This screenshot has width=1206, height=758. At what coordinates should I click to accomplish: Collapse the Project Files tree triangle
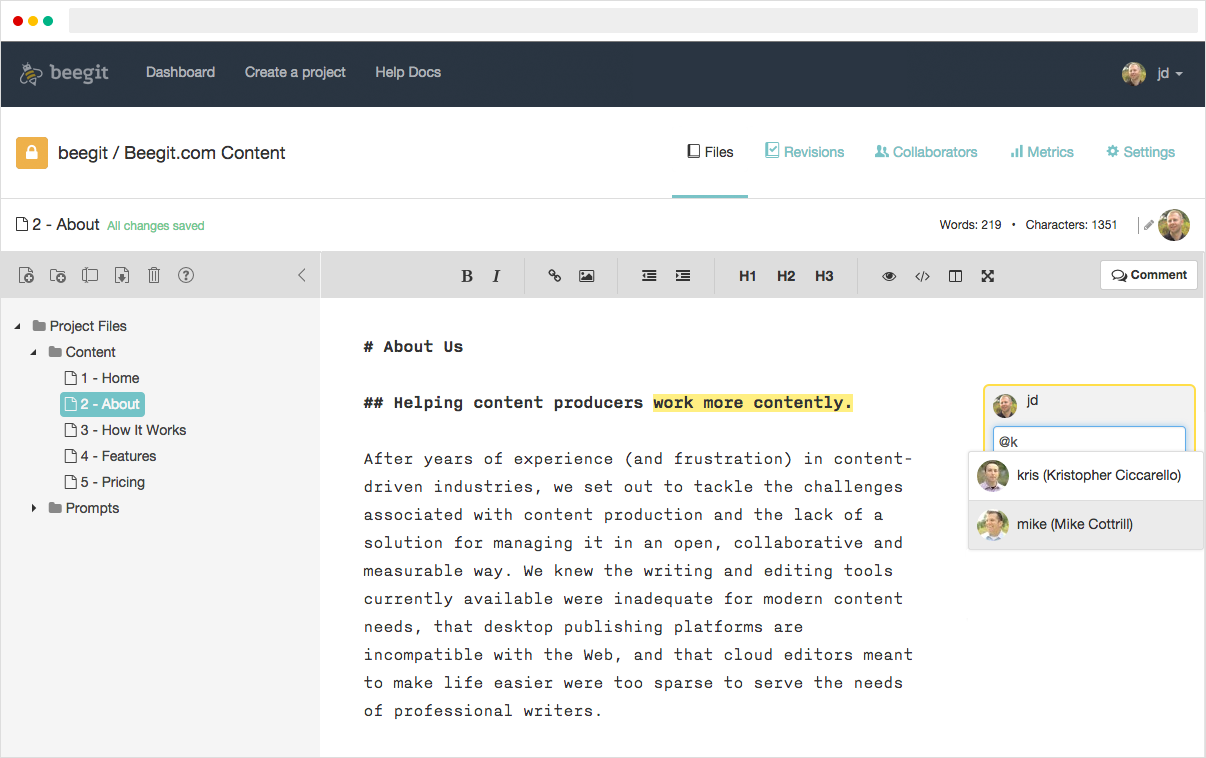click(x=18, y=326)
